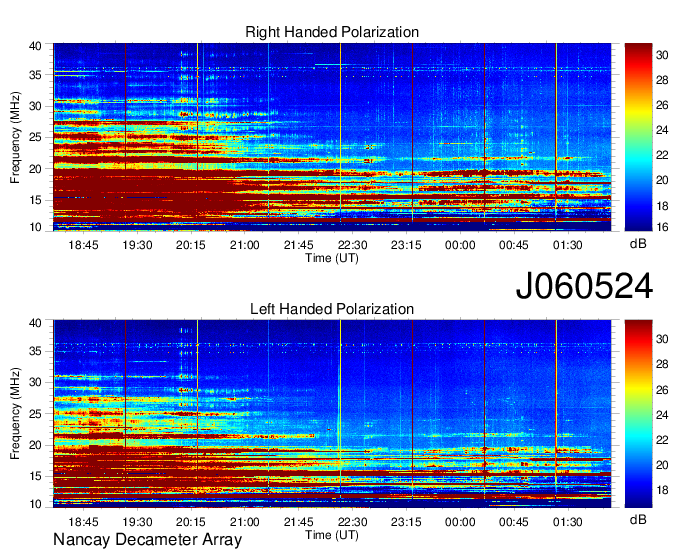680x552 pixels.
Task: Click the 20 MHz tick on left-handed plot
Action: [35, 445]
